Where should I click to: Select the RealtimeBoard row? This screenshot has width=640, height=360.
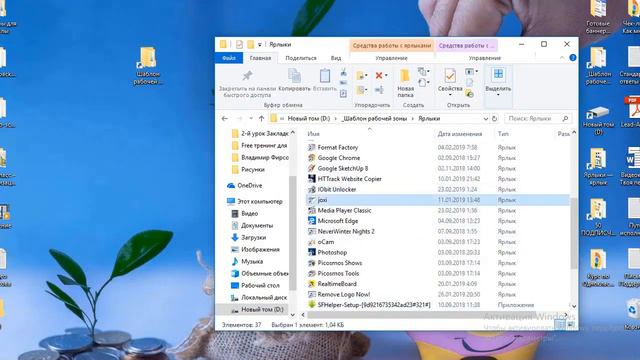[438, 284]
